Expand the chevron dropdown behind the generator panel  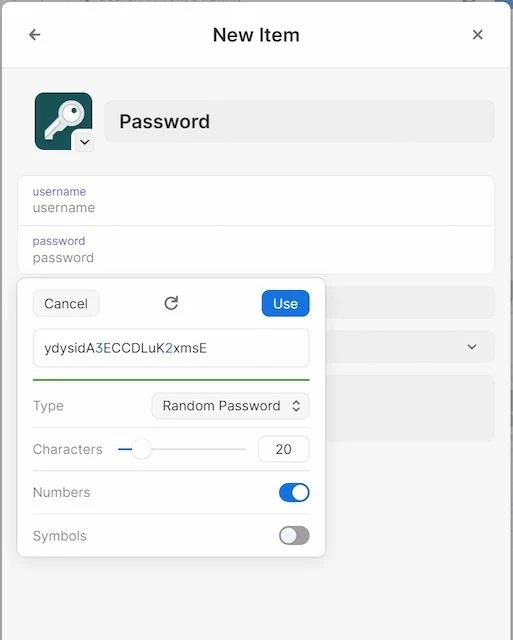pyautogui.click(x=472, y=347)
